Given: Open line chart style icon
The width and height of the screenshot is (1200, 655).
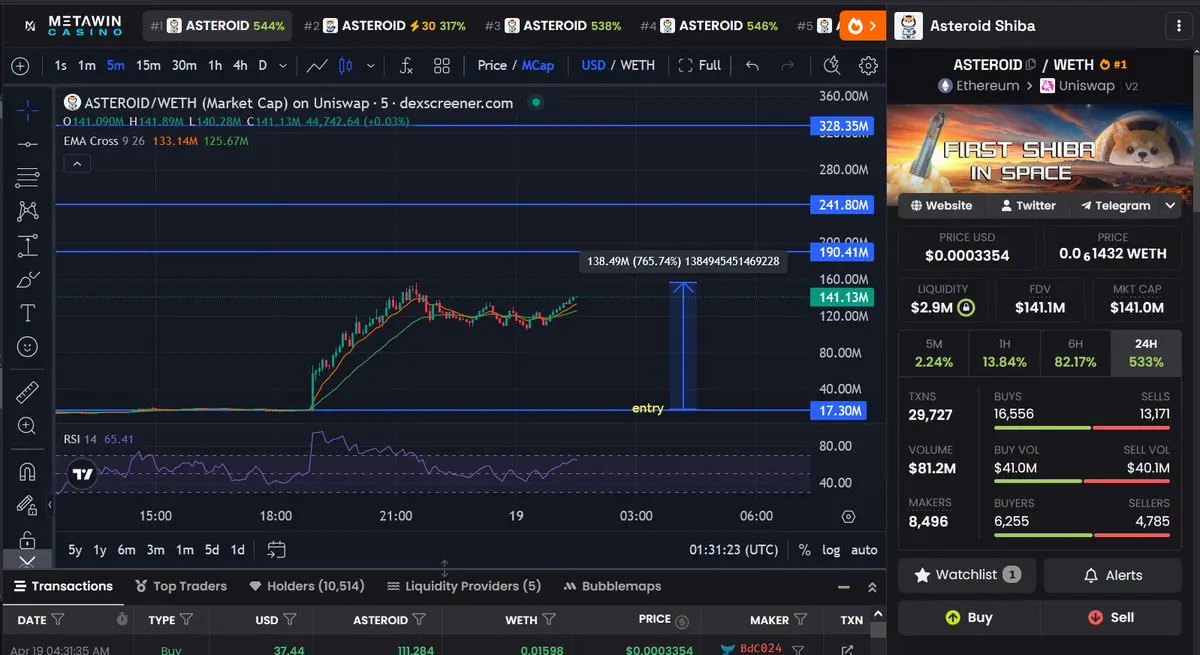Looking at the screenshot, I should point(317,66).
